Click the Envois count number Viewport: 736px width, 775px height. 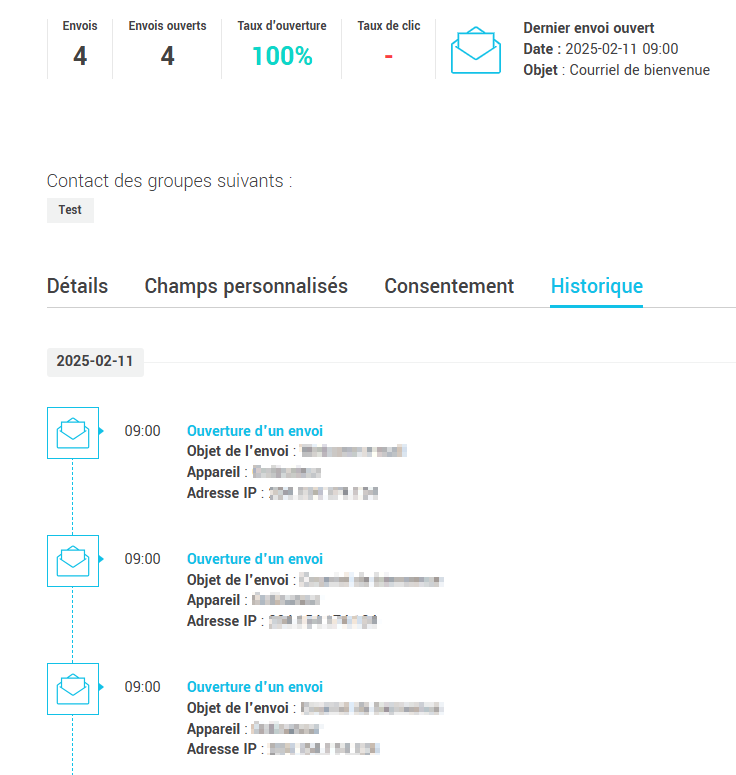tap(80, 57)
